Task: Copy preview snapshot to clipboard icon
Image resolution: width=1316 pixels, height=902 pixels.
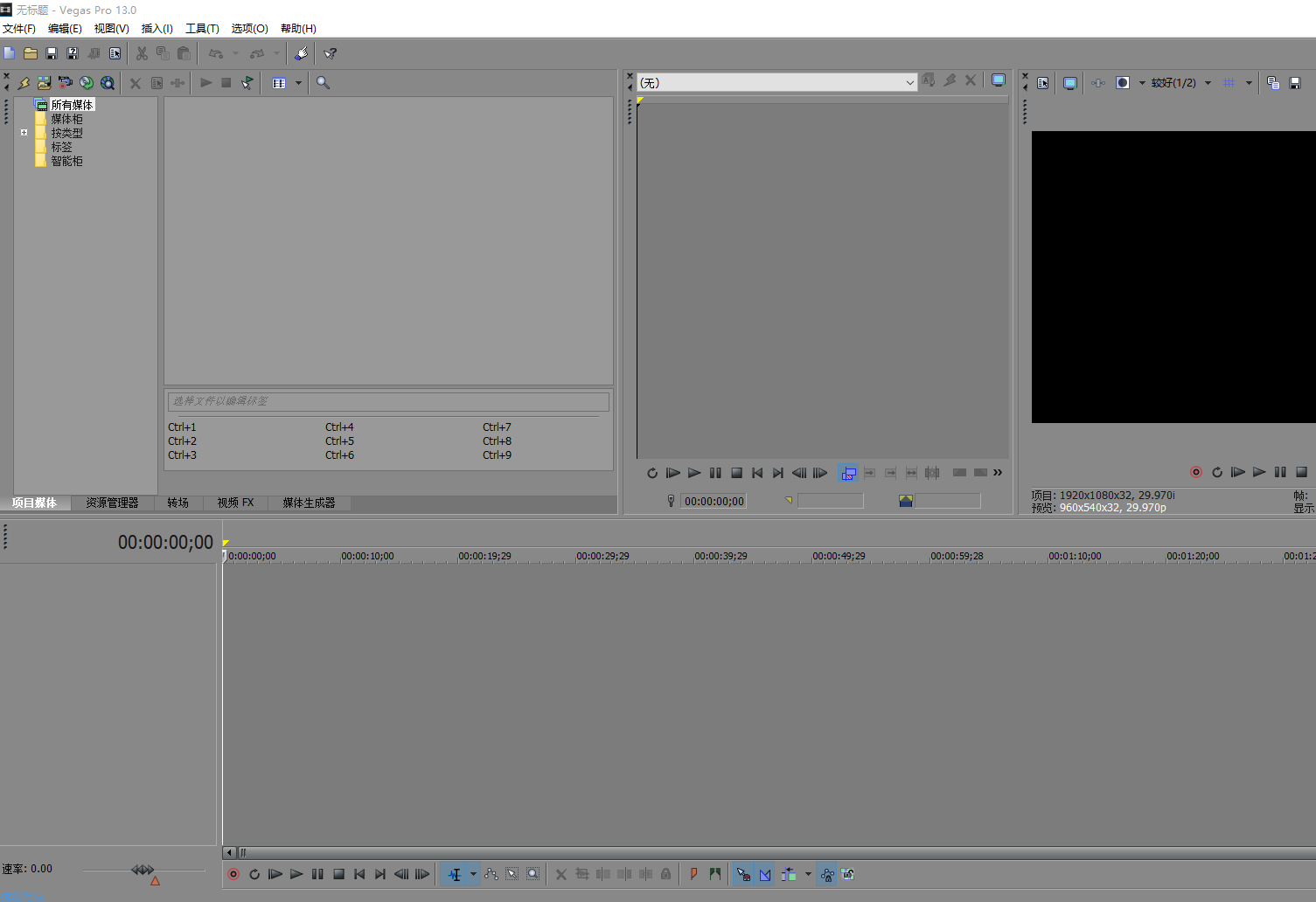Action: (x=1273, y=83)
